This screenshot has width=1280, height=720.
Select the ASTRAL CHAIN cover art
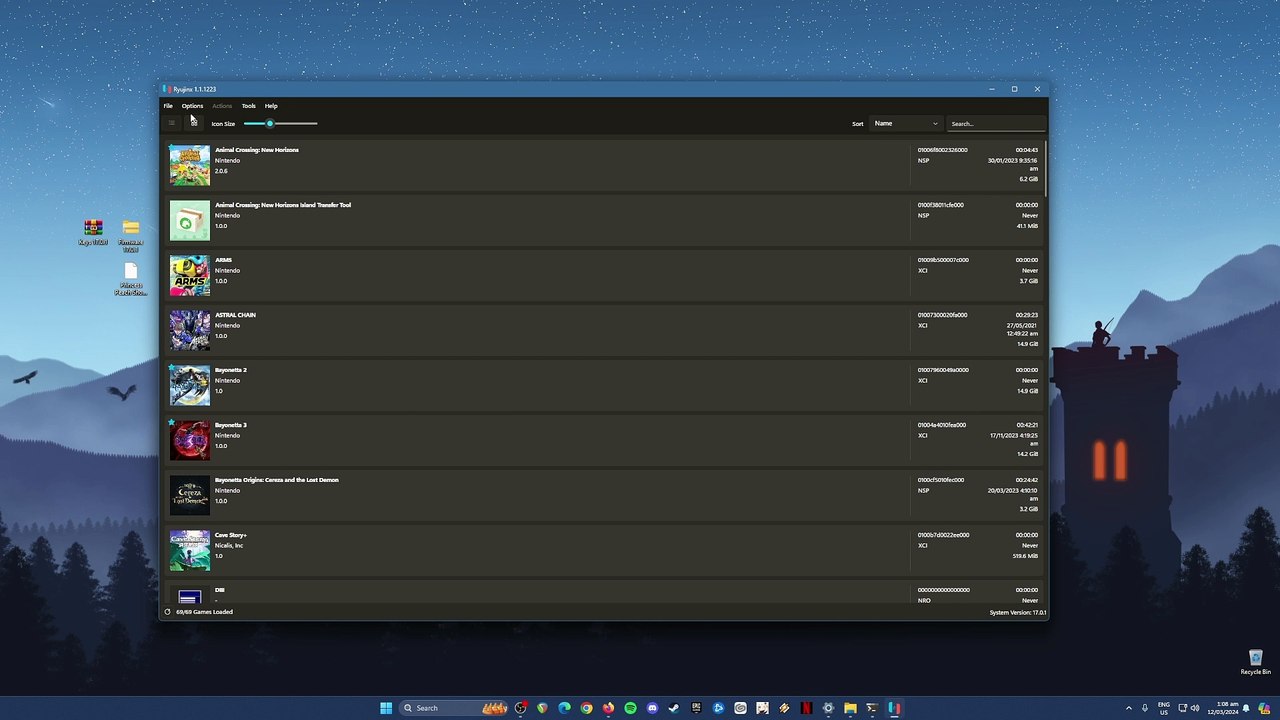click(190, 331)
